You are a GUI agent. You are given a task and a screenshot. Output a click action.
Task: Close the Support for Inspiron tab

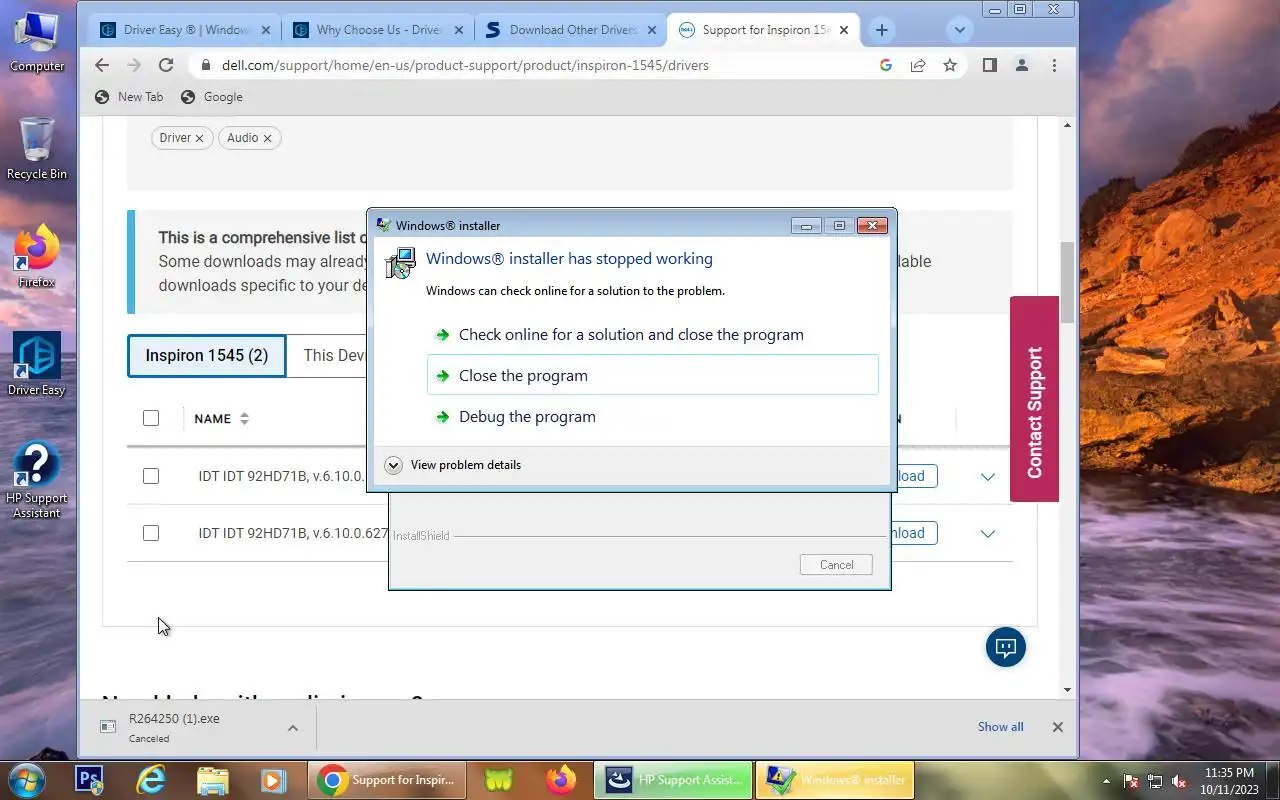click(x=843, y=30)
